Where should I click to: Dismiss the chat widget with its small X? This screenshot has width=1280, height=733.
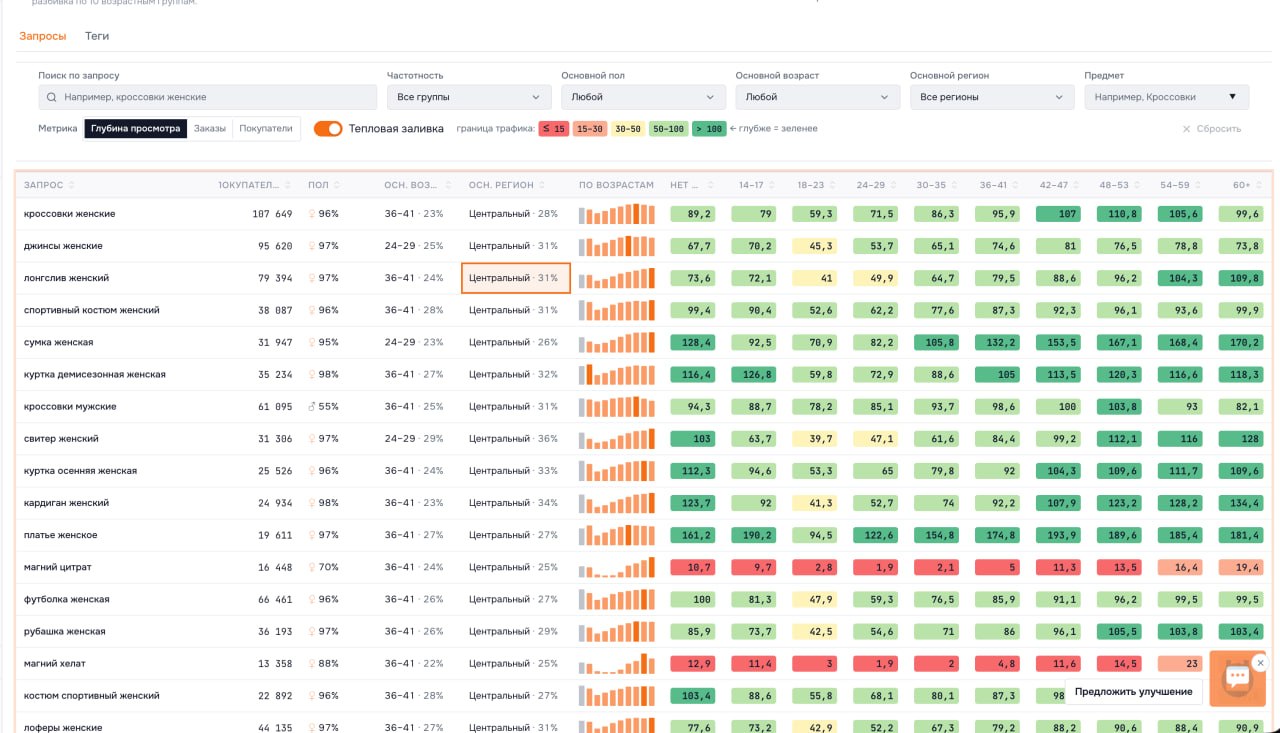pos(1260,663)
